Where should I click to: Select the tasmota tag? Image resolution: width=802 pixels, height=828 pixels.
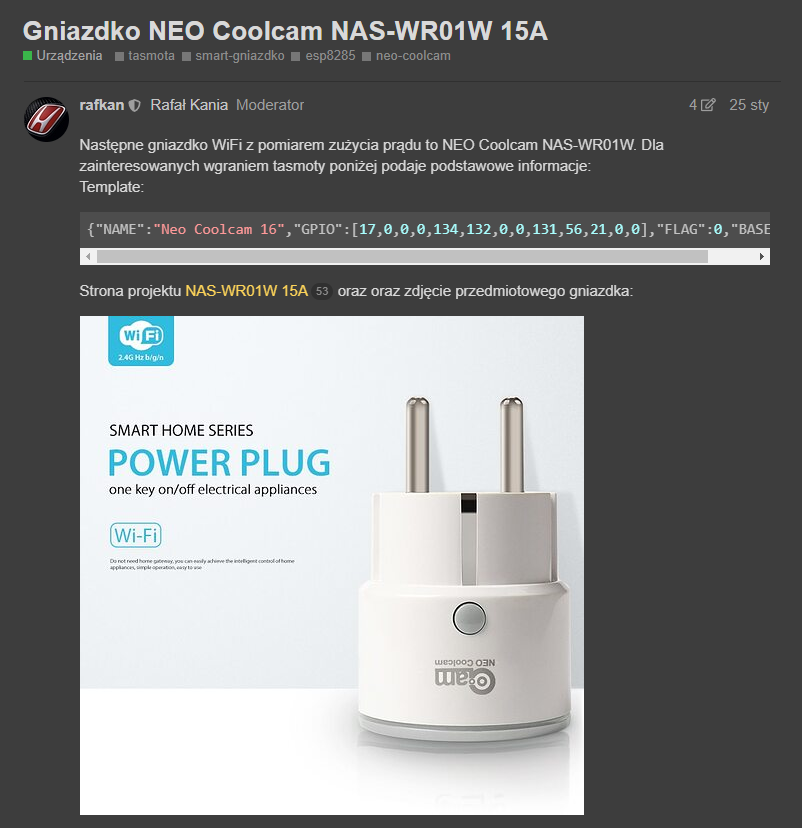[152, 55]
